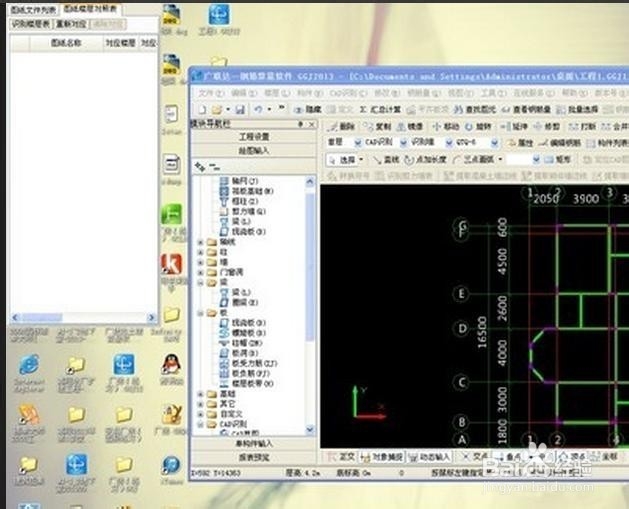Screen dimensions: 629x509
Task: Click 图纸名称 column header
Action: (66, 43)
